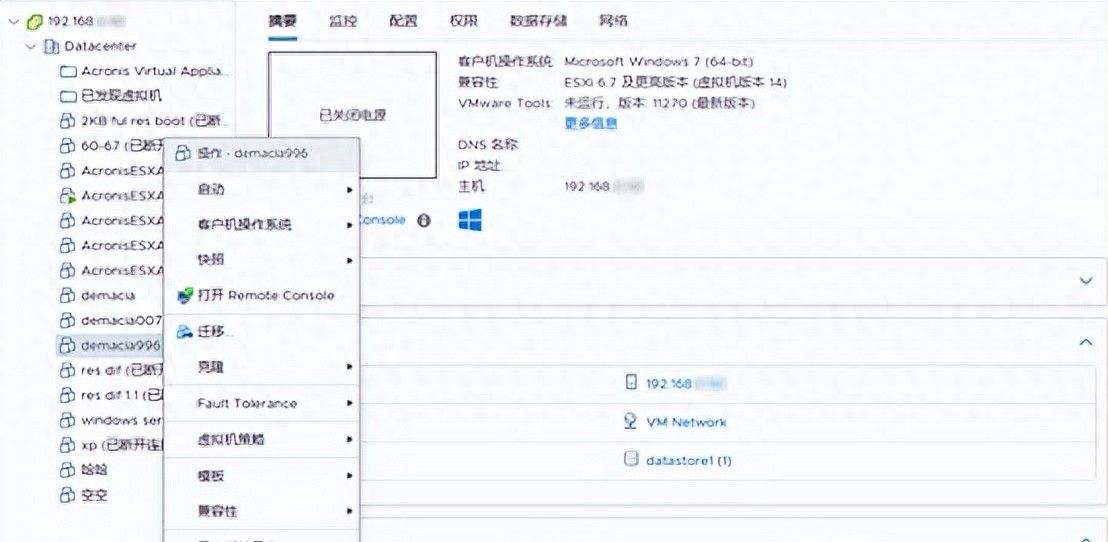
Task: Open the 兼容性 submenu arrow
Action: (349, 511)
